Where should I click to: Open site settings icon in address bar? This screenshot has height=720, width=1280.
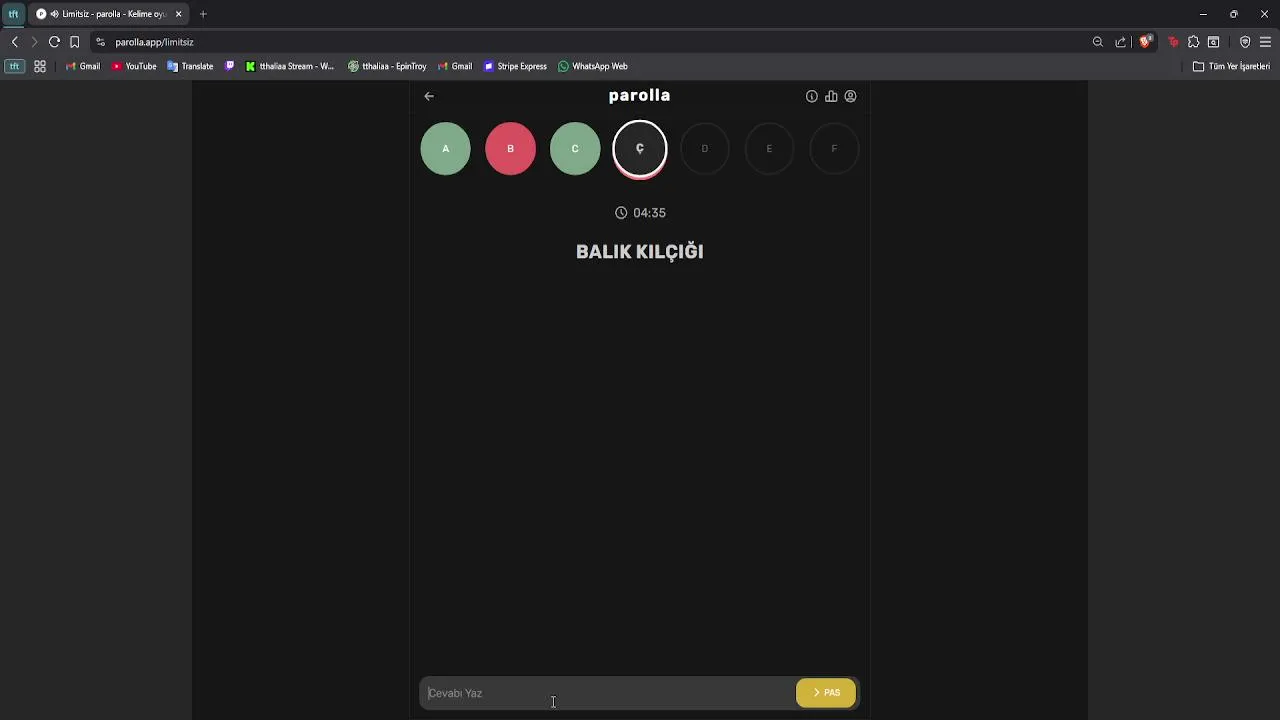point(100,42)
